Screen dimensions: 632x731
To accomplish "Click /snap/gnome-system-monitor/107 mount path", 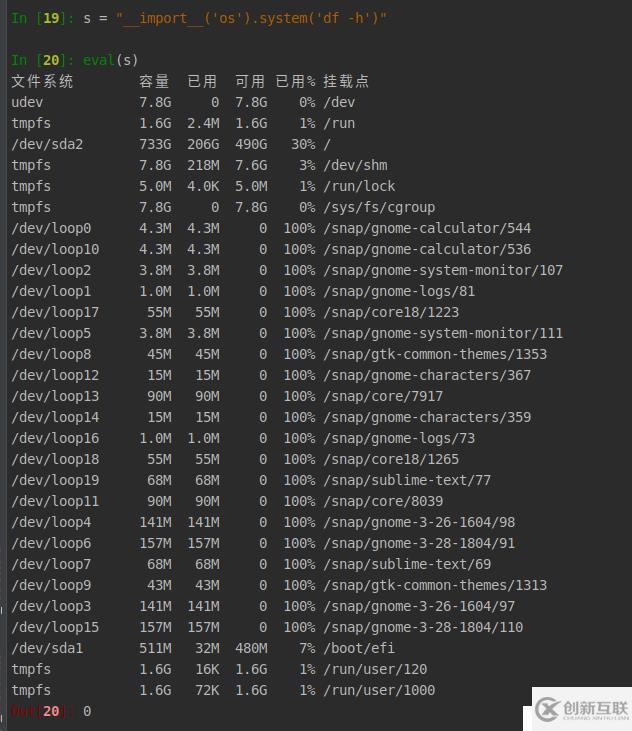I will [443, 270].
